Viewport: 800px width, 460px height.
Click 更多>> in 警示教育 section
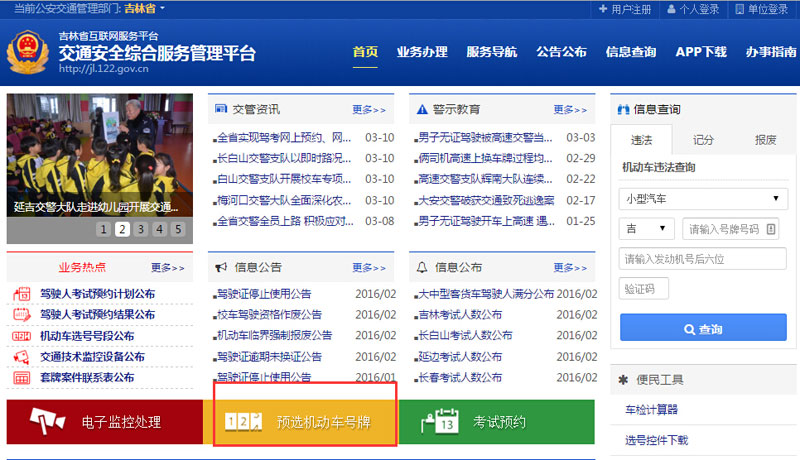coord(570,110)
